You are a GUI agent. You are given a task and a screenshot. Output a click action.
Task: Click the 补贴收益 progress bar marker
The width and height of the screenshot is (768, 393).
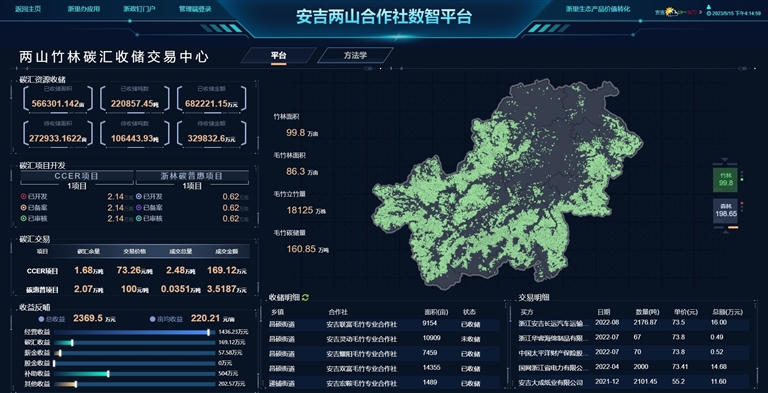tap(108, 374)
